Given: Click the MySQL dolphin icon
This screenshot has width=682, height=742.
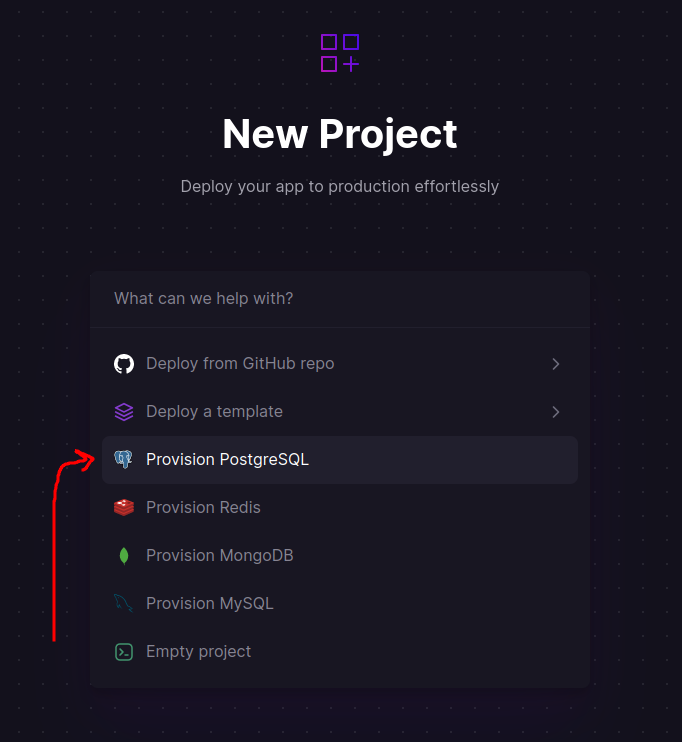Looking at the screenshot, I should point(124,603).
